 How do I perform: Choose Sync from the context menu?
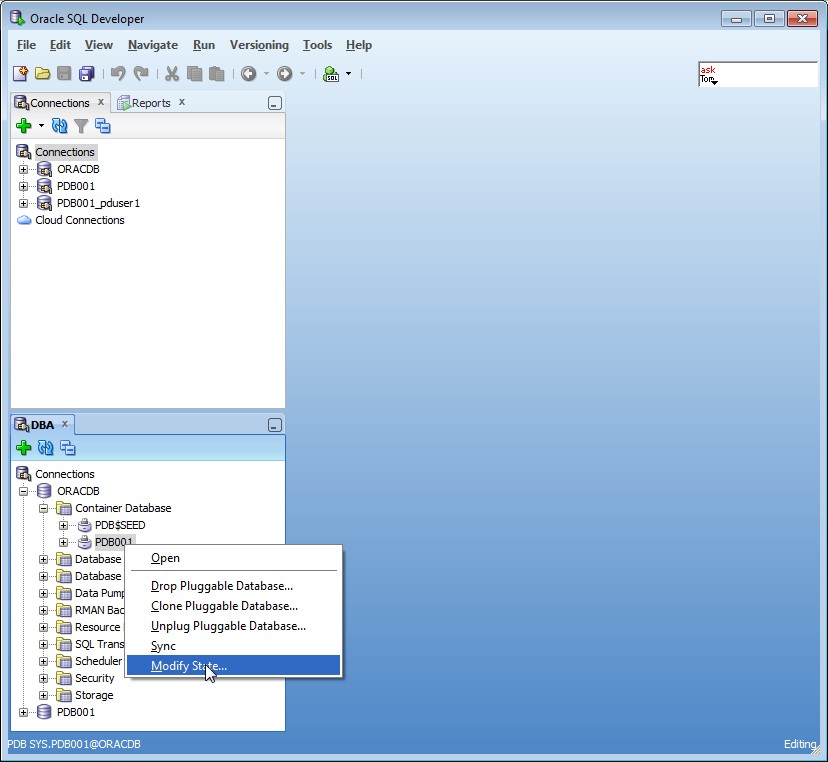click(233, 646)
